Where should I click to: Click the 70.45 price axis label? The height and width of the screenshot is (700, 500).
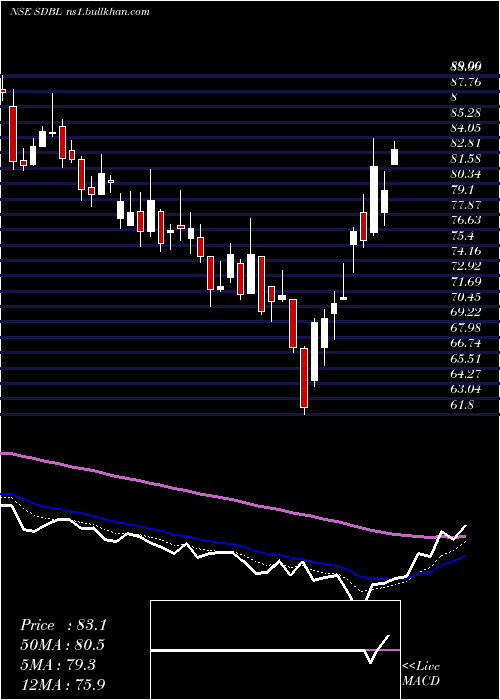[x=466, y=297]
